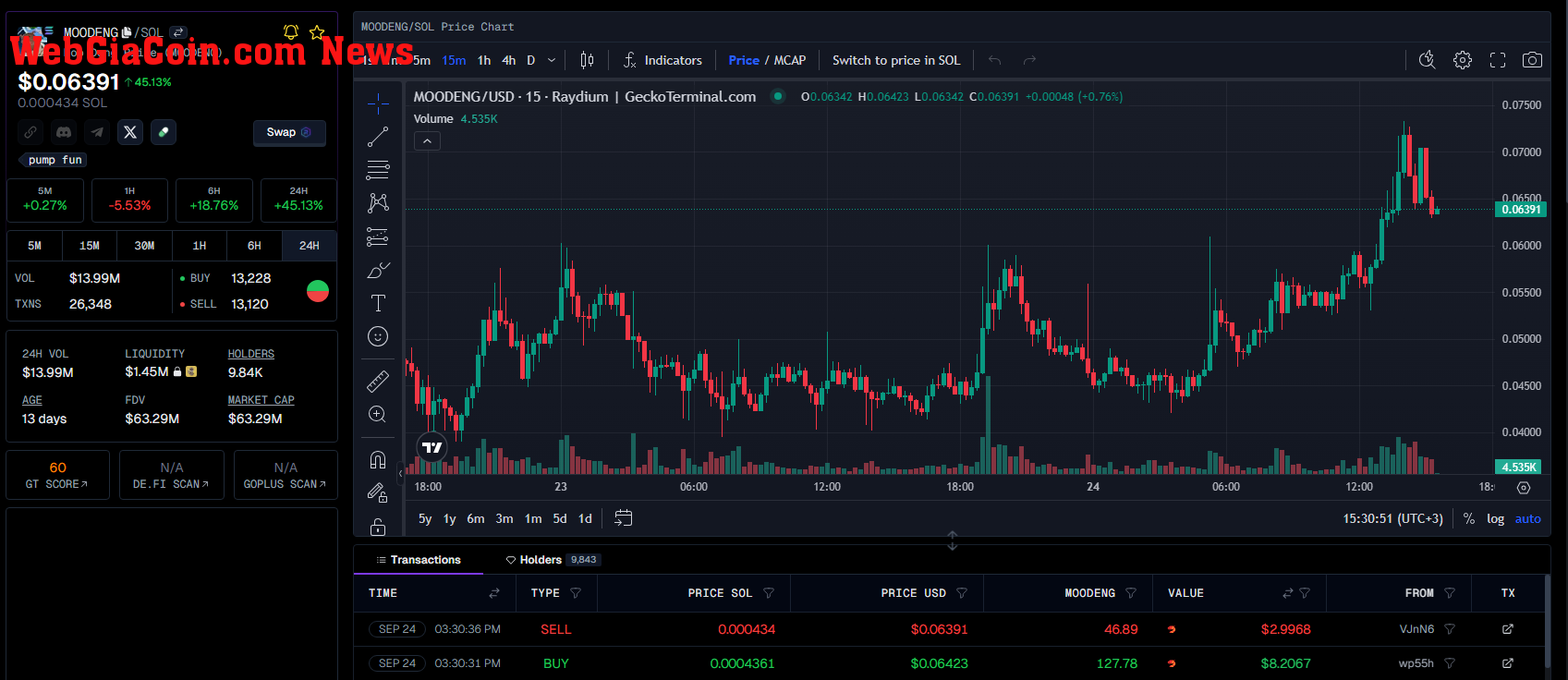Viewport: 1568px width, 680px height.
Task: Set chart interval to D
Action: [531, 60]
